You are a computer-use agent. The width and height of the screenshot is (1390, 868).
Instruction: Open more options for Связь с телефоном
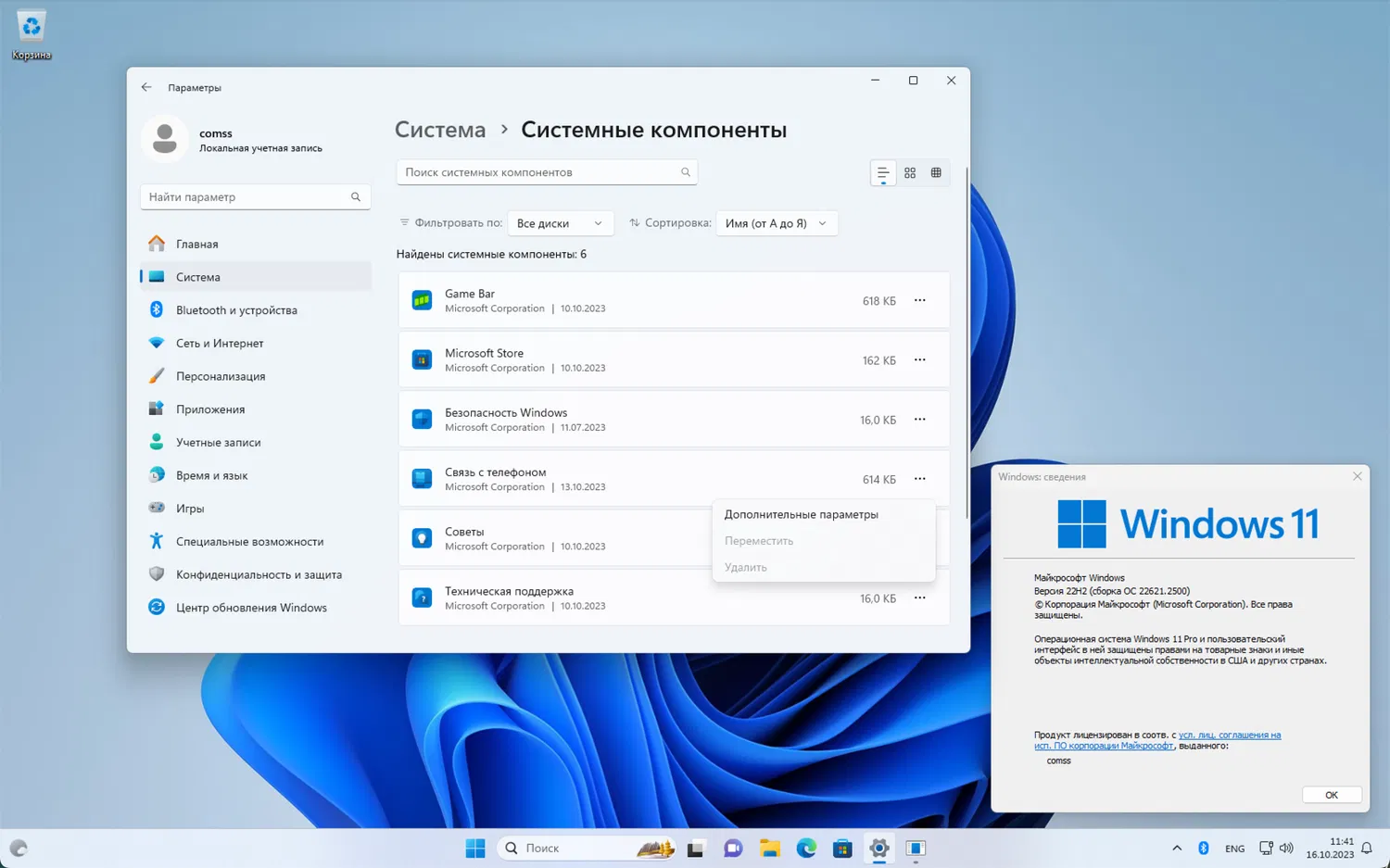pos(919,479)
